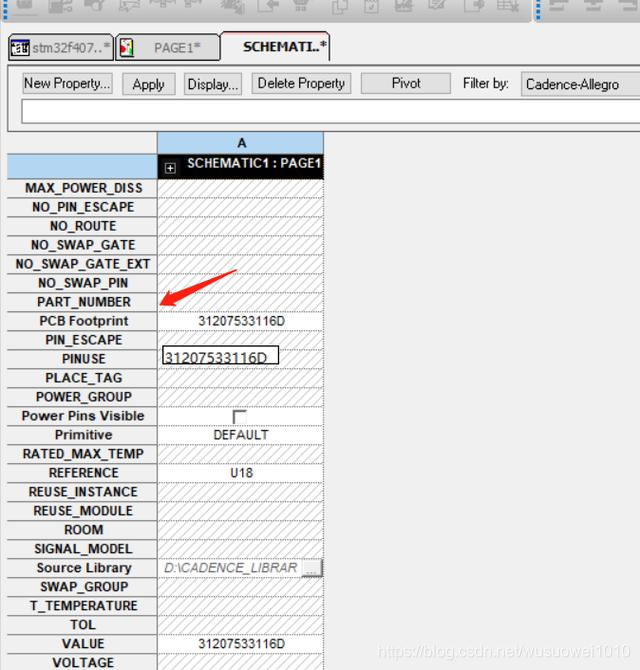640x670 pixels.
Task: Click the VALUE cell with 31207533116D
Action: 241,644
